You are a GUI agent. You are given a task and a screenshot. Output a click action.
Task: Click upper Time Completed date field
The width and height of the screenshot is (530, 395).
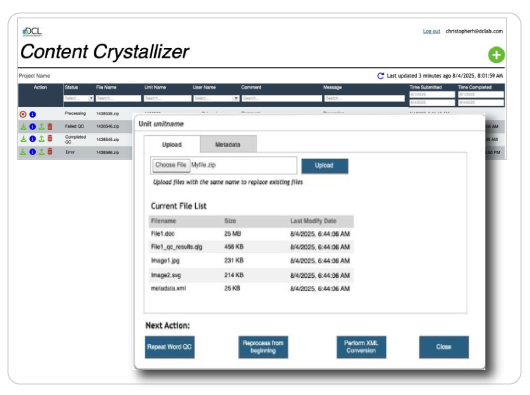(481, 95)
